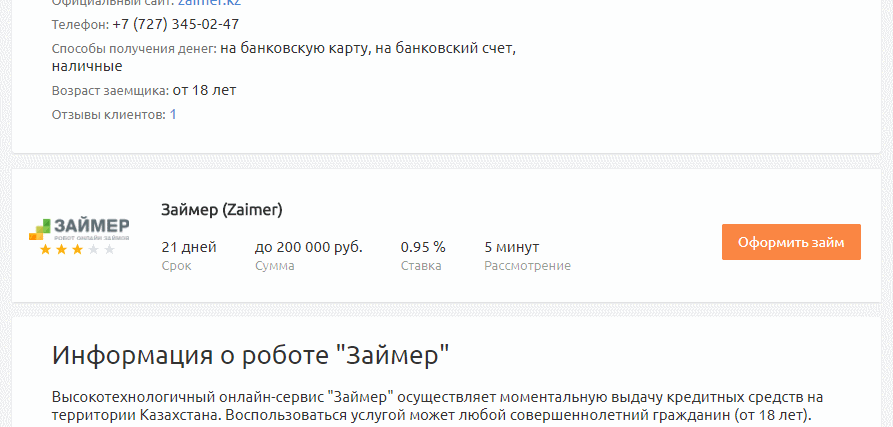This screenshot has width=893, height=427.
Task: Click the Займер logo image
Action: click(79, 229)
